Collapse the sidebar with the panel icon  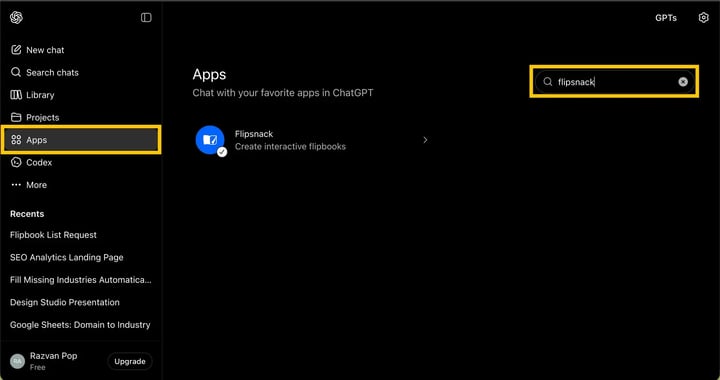pyautogui.click(x=146, y=17)
